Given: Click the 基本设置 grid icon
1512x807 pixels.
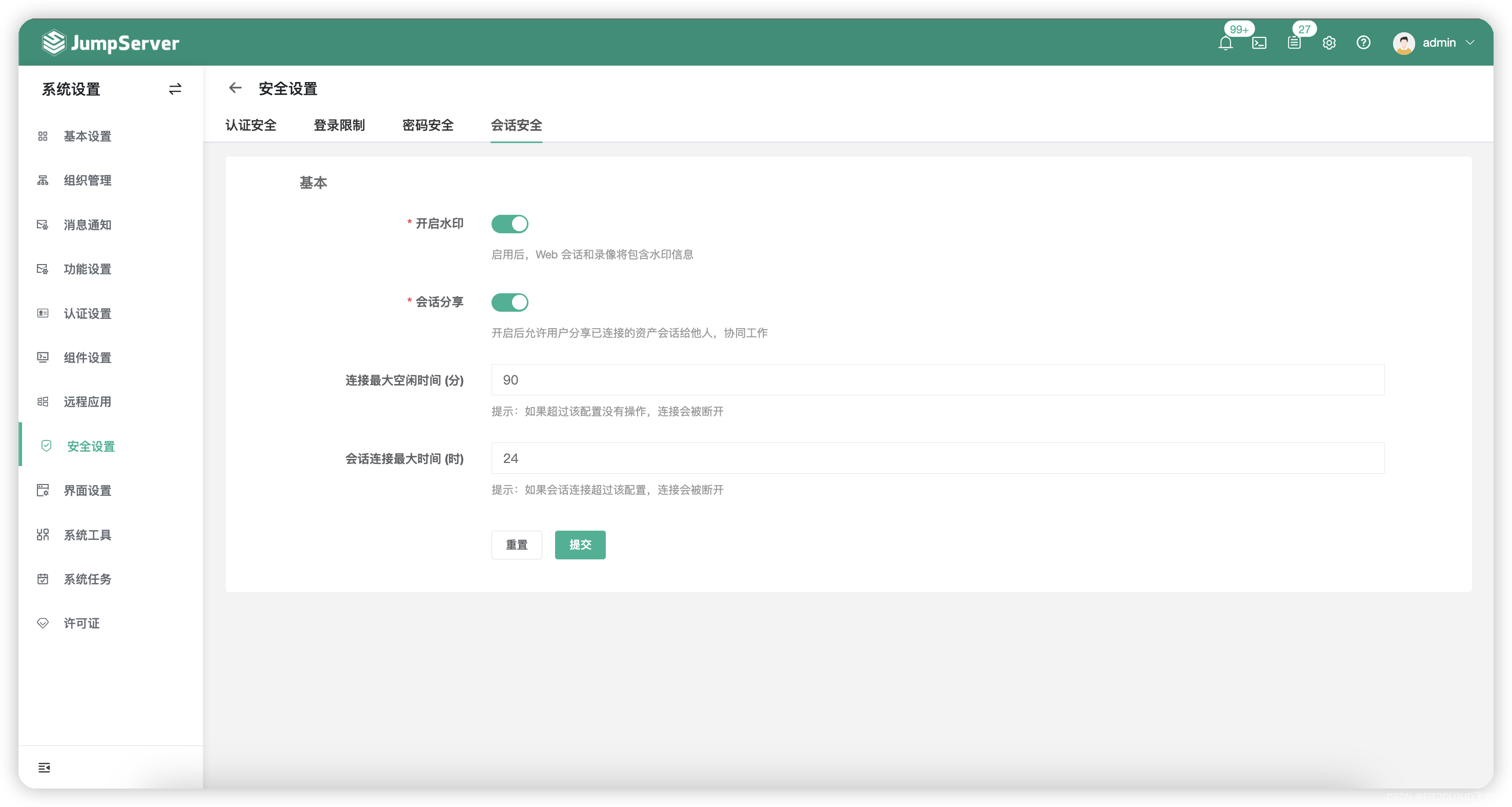Looking at the screenshot, I should pyautogui.click(x=43, y=136).
